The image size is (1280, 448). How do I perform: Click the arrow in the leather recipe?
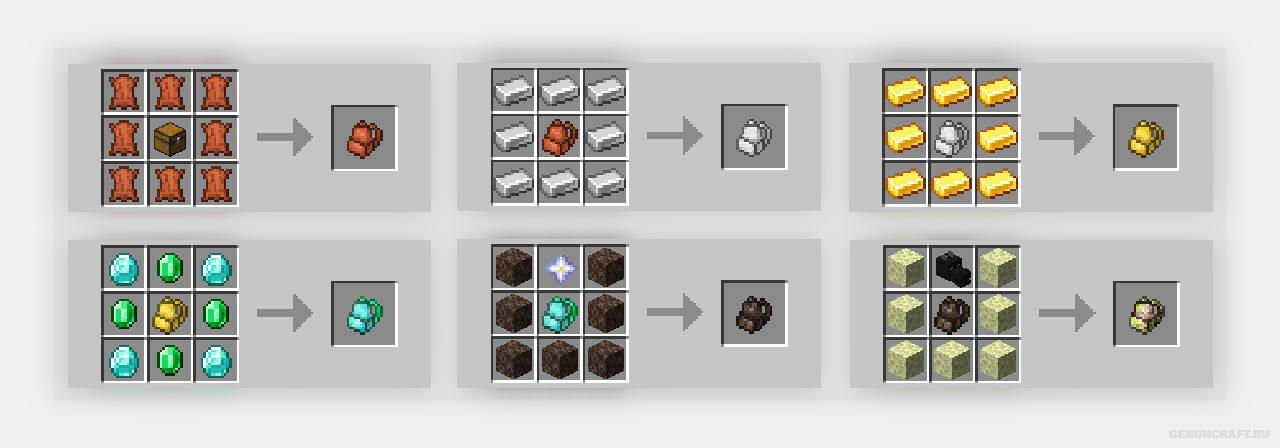coord(285,138)
